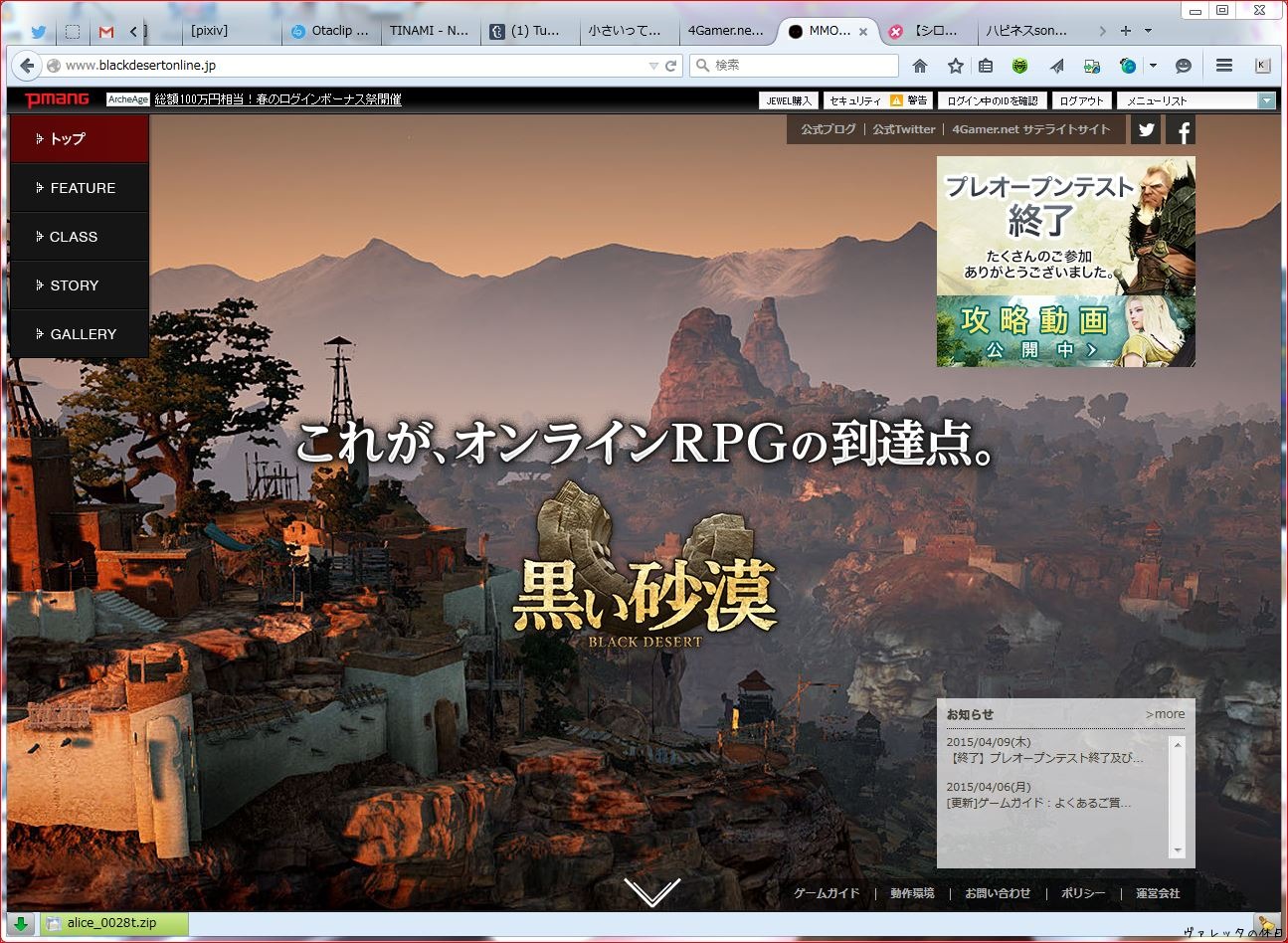Click the globe engine toolbar icon
Image resolution: width=1288 pixels, height=943 pixels.
coord(1128,66)
